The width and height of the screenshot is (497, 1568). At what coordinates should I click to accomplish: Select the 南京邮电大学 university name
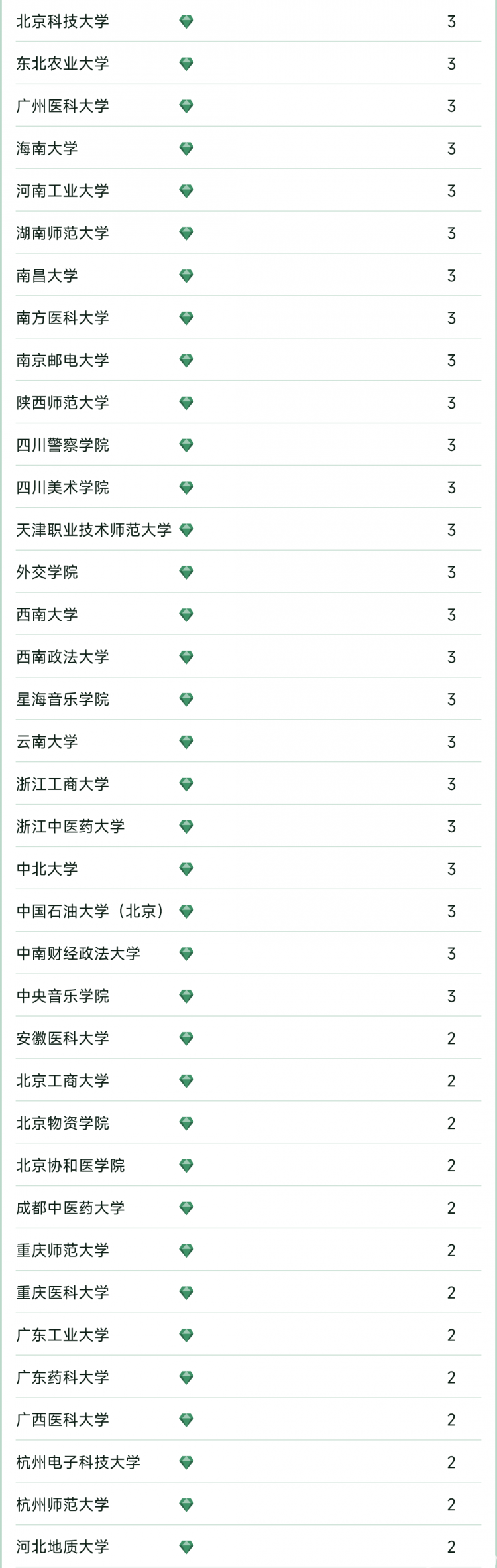coord(62,360)
